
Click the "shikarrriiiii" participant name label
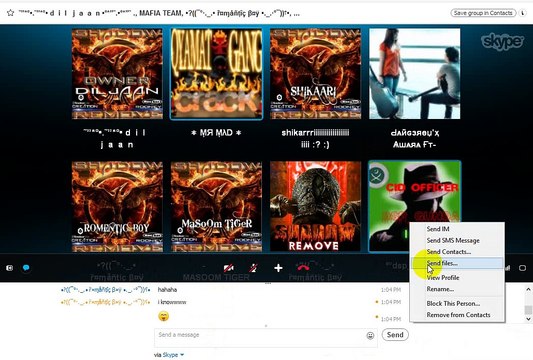pyautogui.click(x=315, y=139)
